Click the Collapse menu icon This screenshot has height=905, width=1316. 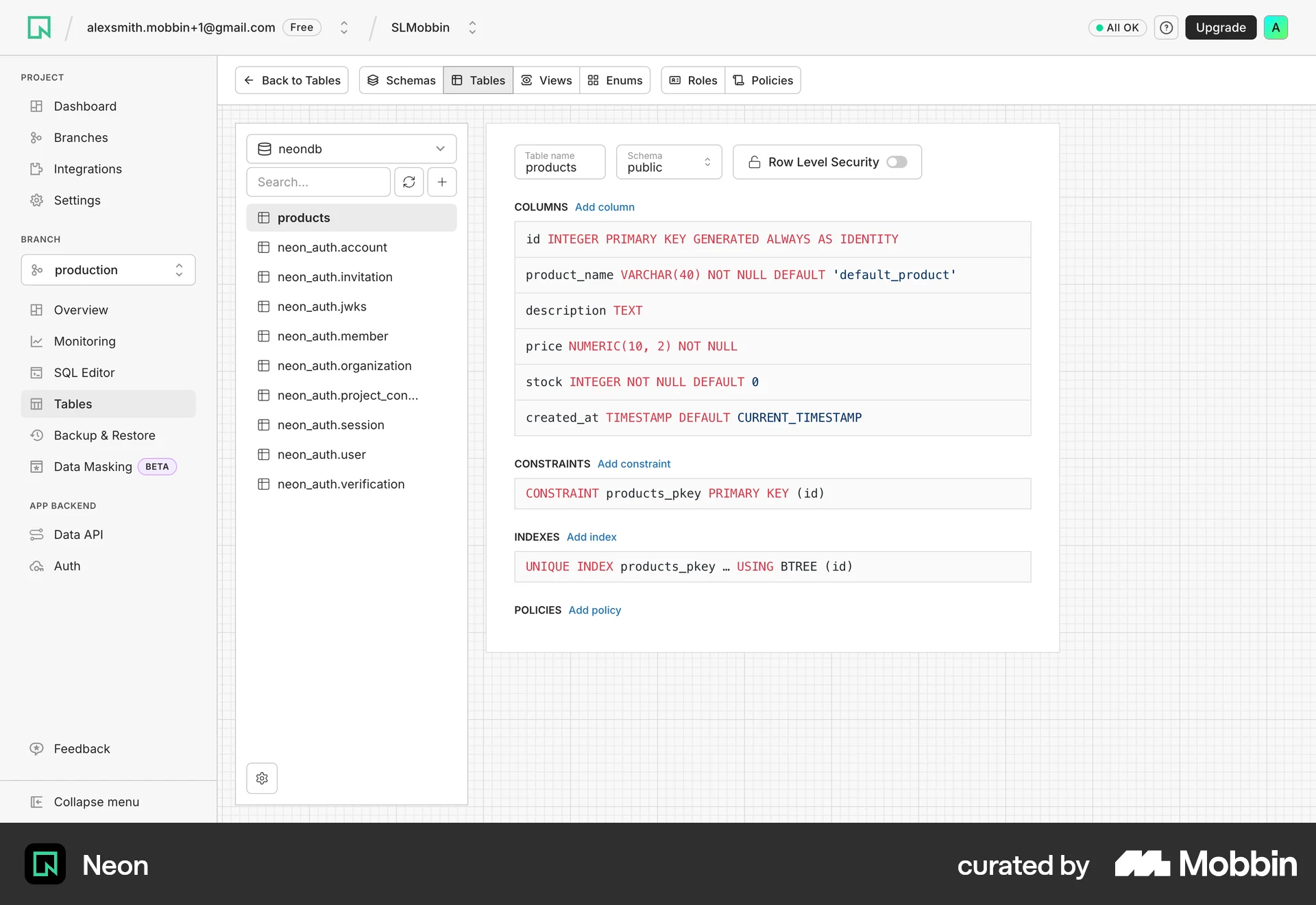36,802
